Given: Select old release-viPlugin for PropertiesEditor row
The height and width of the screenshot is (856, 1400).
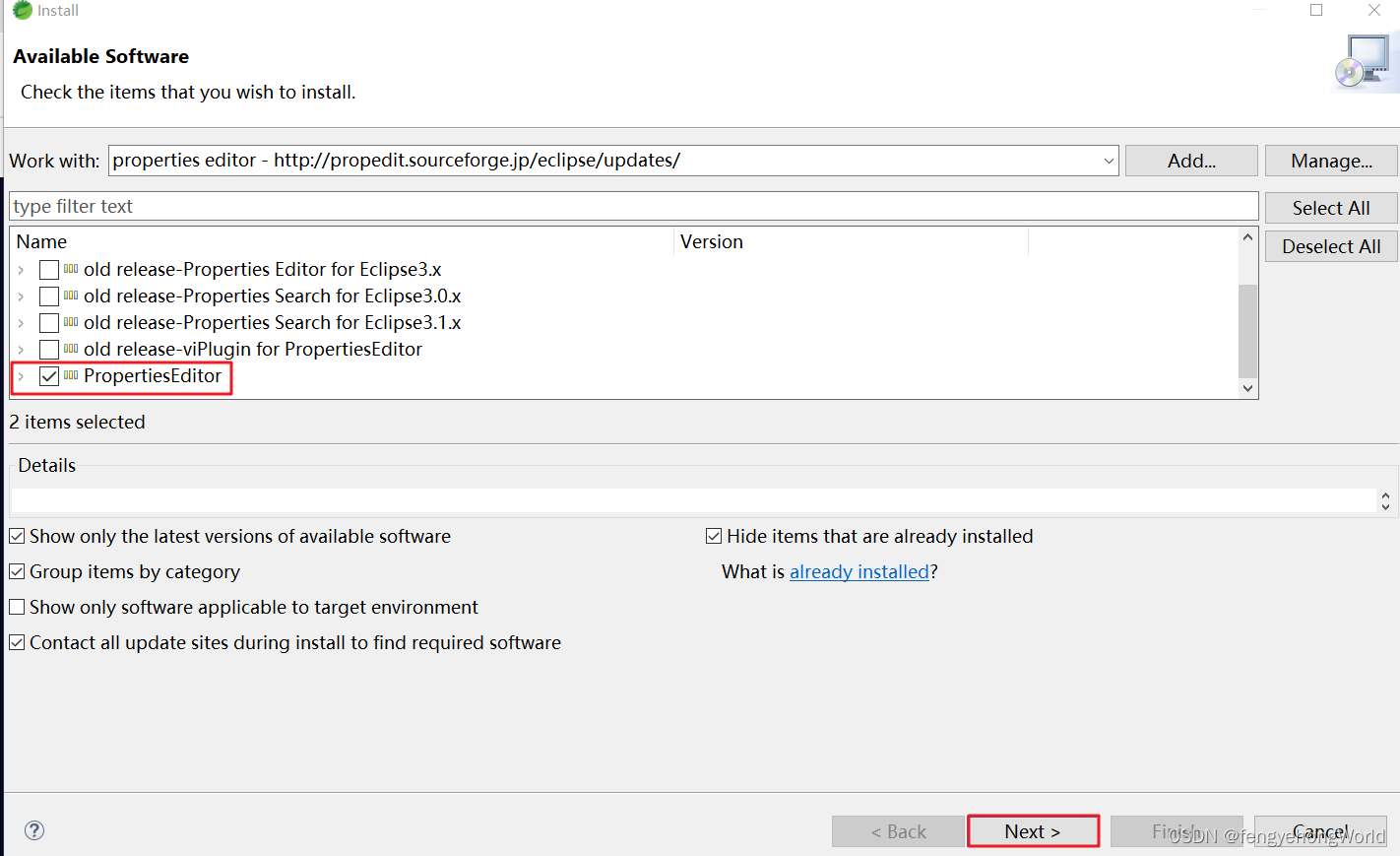Looking at the screenshot, I should tap(253, 349).
